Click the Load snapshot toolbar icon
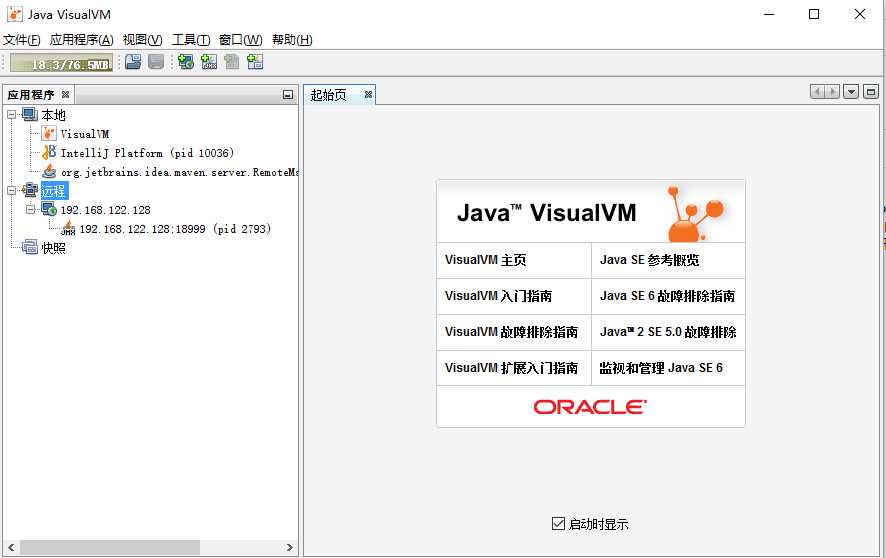Image resolution: width=886 pixels, height=558 pixels. tap(133, 62)
